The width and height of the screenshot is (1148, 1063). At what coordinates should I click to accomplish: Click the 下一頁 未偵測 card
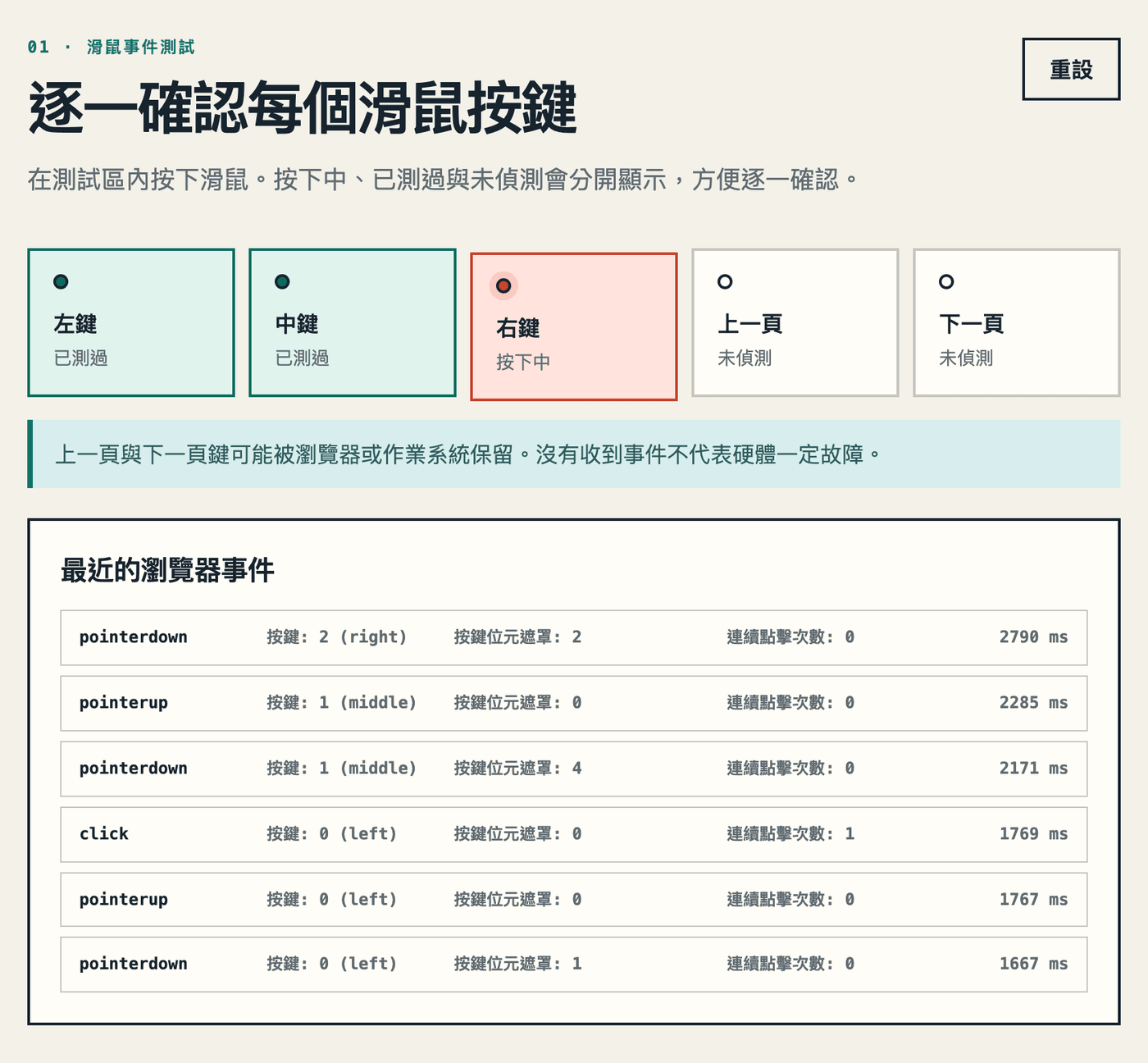(1017, 322)
